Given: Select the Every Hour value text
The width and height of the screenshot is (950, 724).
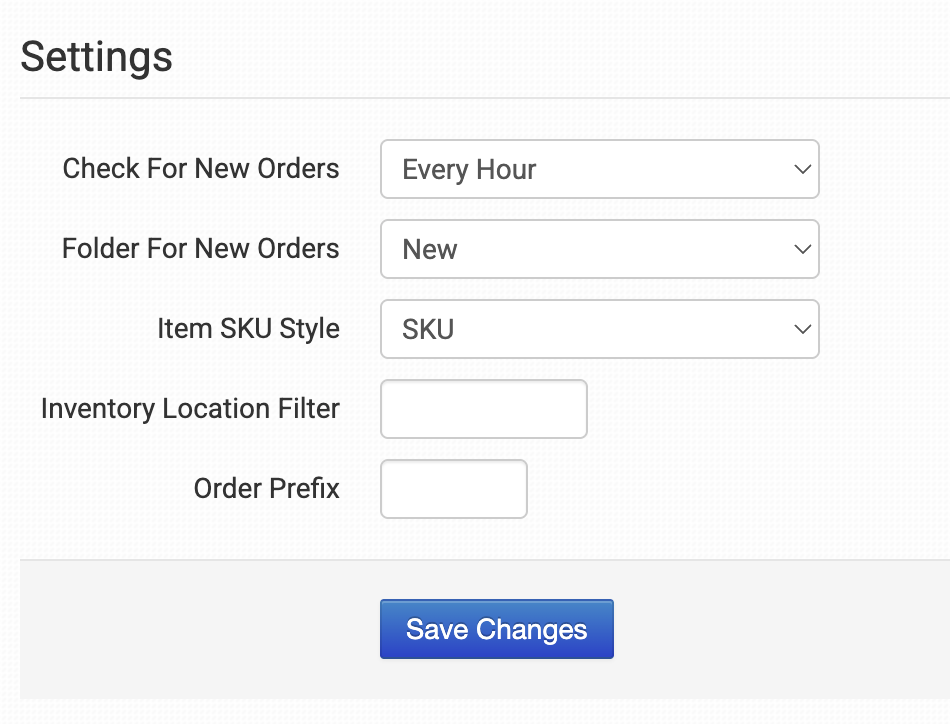Looking at the screenshot, I should point(469,170).
